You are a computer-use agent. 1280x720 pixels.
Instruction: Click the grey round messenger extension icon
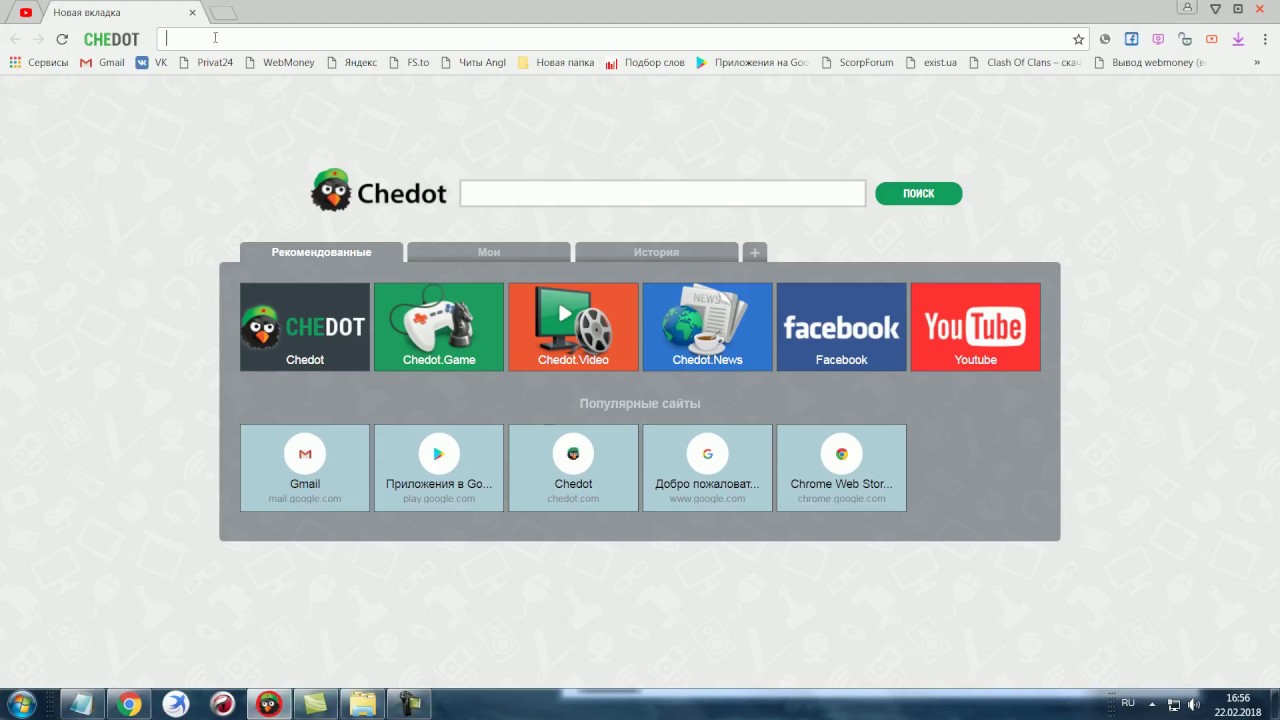1105,39
